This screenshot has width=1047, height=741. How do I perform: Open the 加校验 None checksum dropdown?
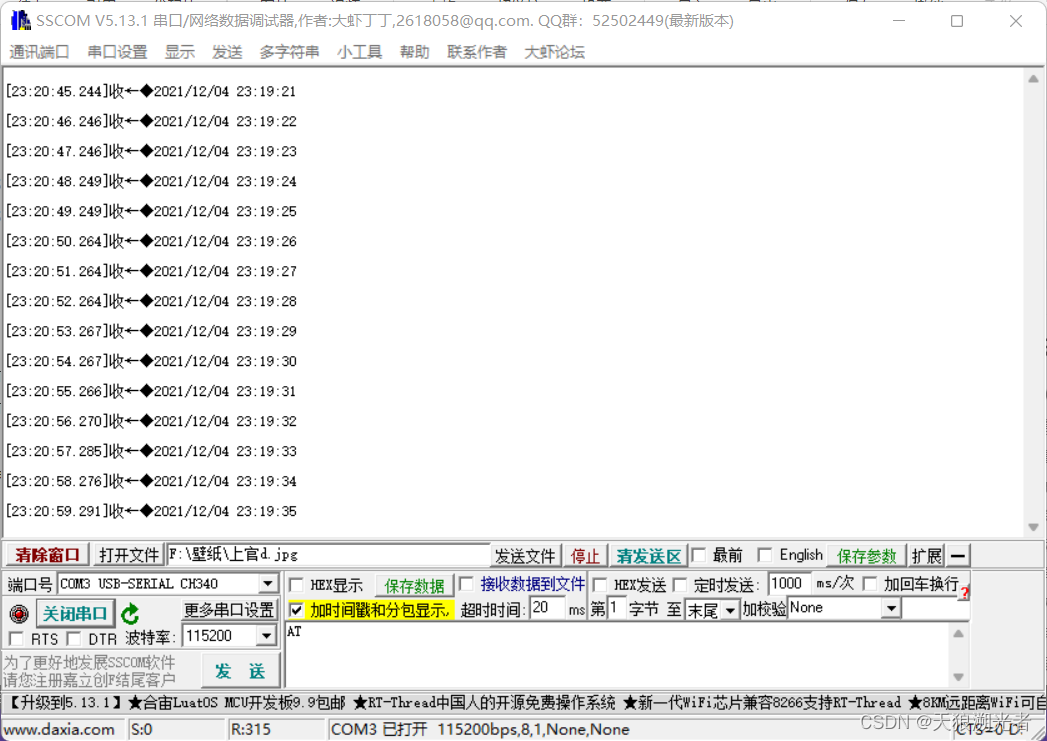click(889, 608)
